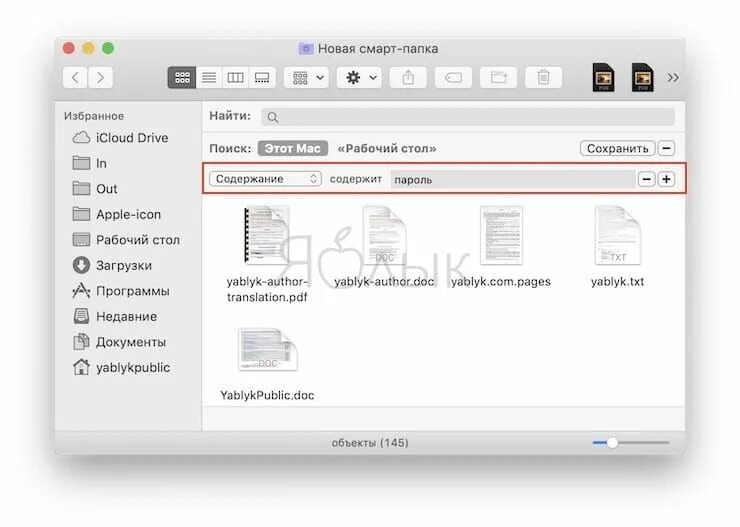Viewport: 740px width, 527px height.
Task: Select yablyk.com.pages file icon
Action: click(501, 235)
